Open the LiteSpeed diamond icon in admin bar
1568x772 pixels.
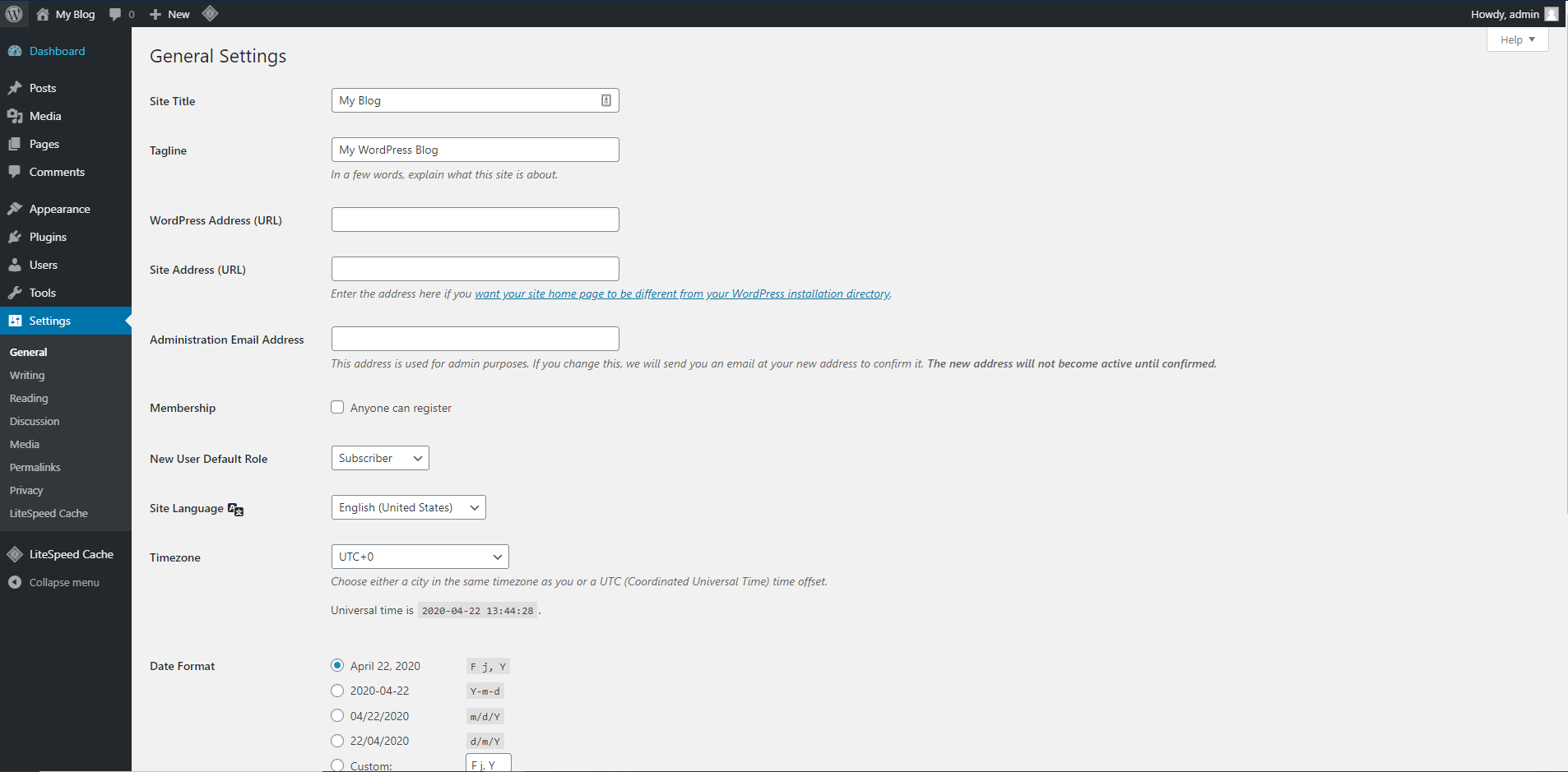[x=210, y=14]
